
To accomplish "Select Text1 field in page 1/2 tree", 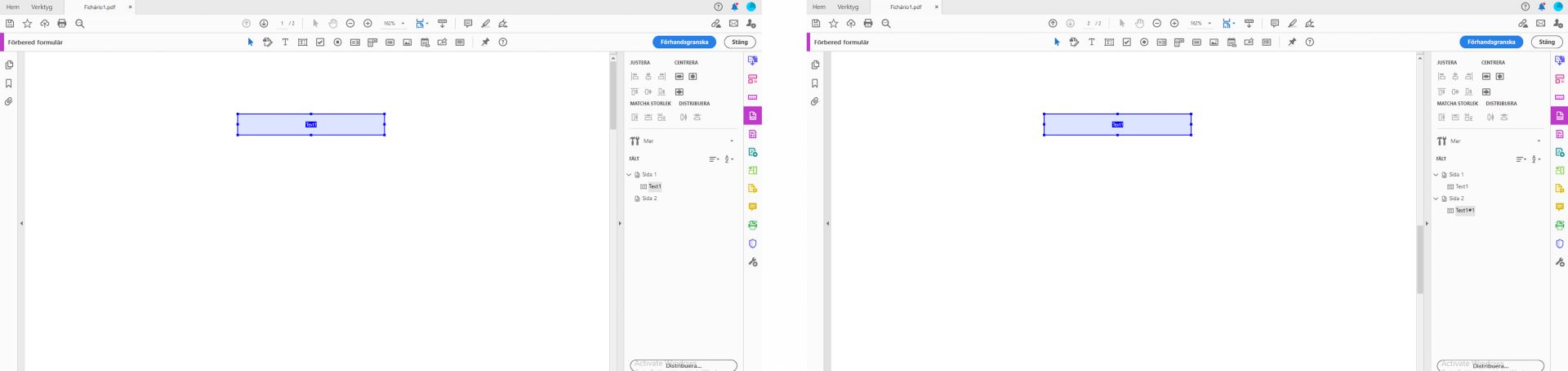I will coord(655,186).
